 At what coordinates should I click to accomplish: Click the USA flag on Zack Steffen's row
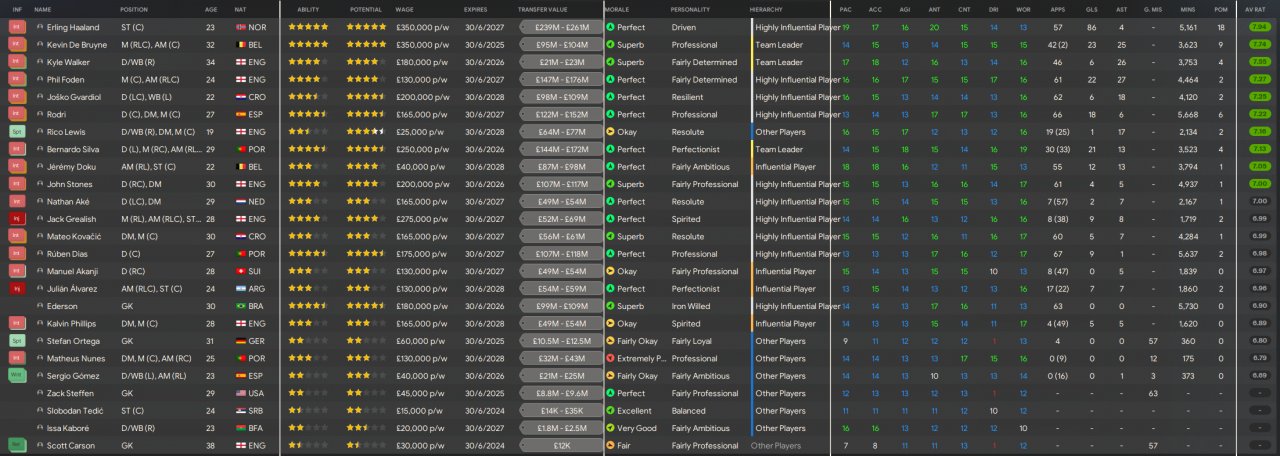(240, 393)
